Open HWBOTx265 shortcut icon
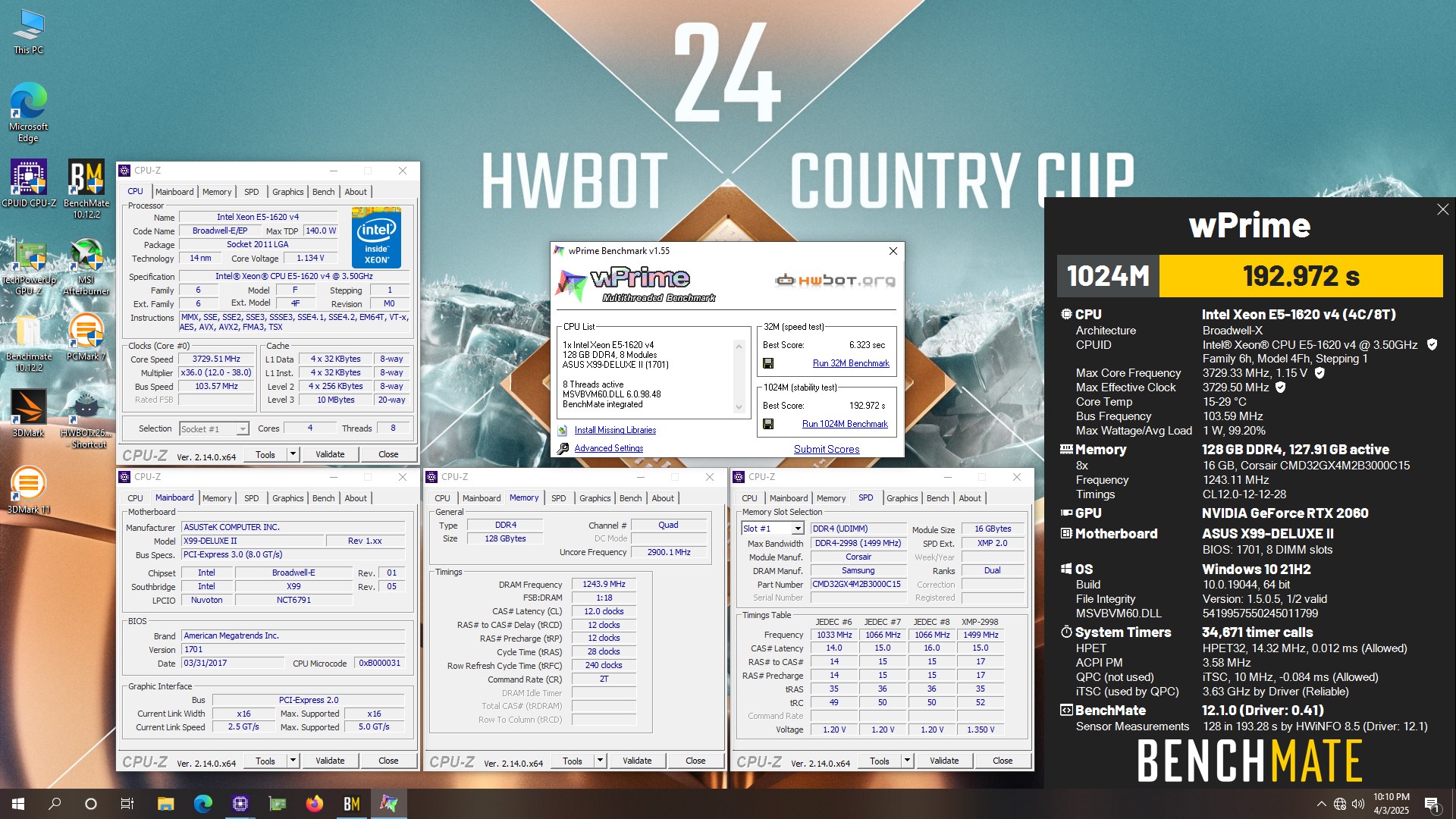This screenshot has height=819, width=1456. (x=86, y=419)
